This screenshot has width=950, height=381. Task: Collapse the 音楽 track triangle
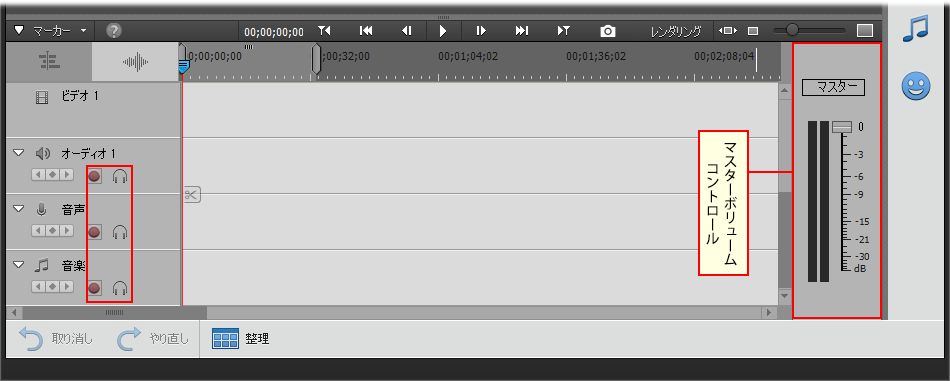coord(19,264)
